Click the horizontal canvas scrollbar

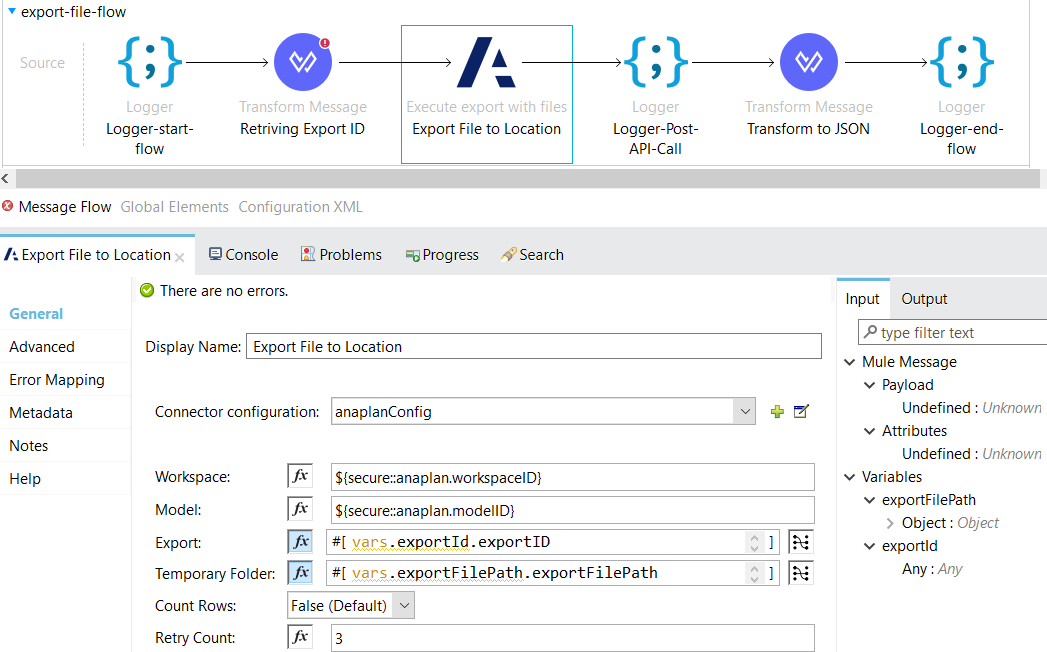pos(528,178)
